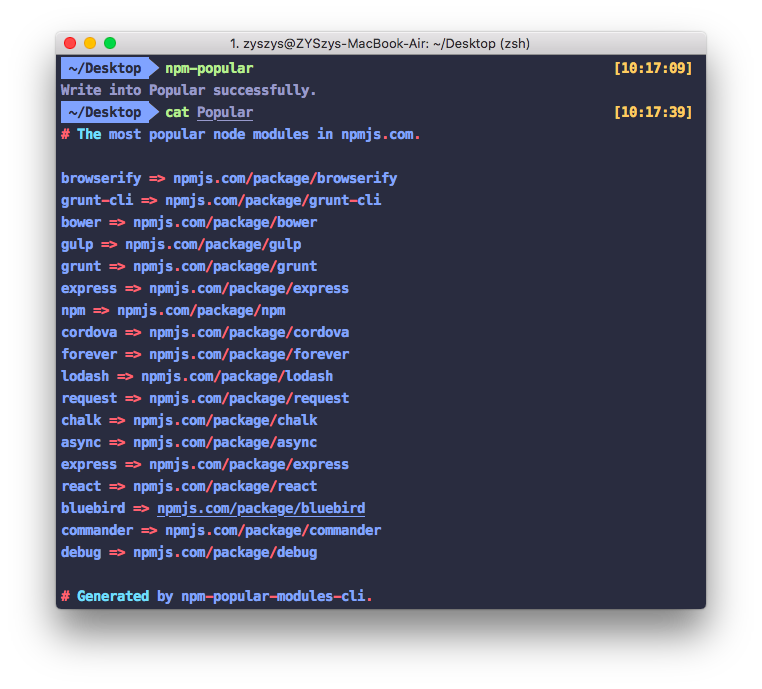Image resolution: width=762 pixels, height=689 pixels.
Task: Click the lodash module name at line start
Action: click(85, 377)
